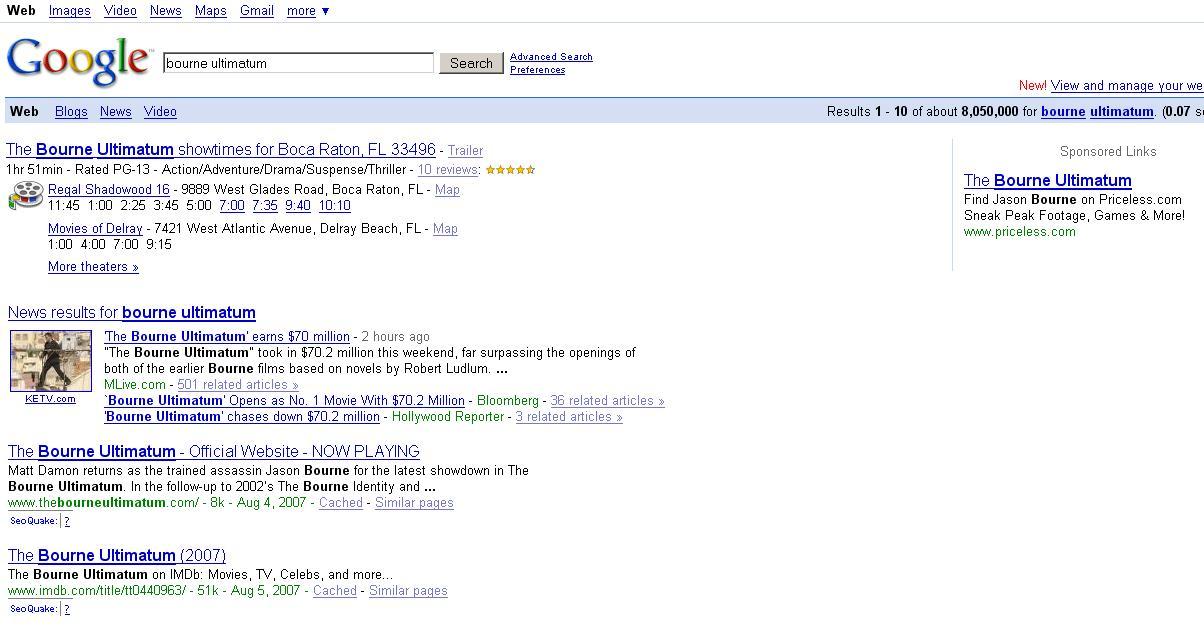
Task: Open Map link for Regal Shadowood 16
Action: (x=447, y=190)
